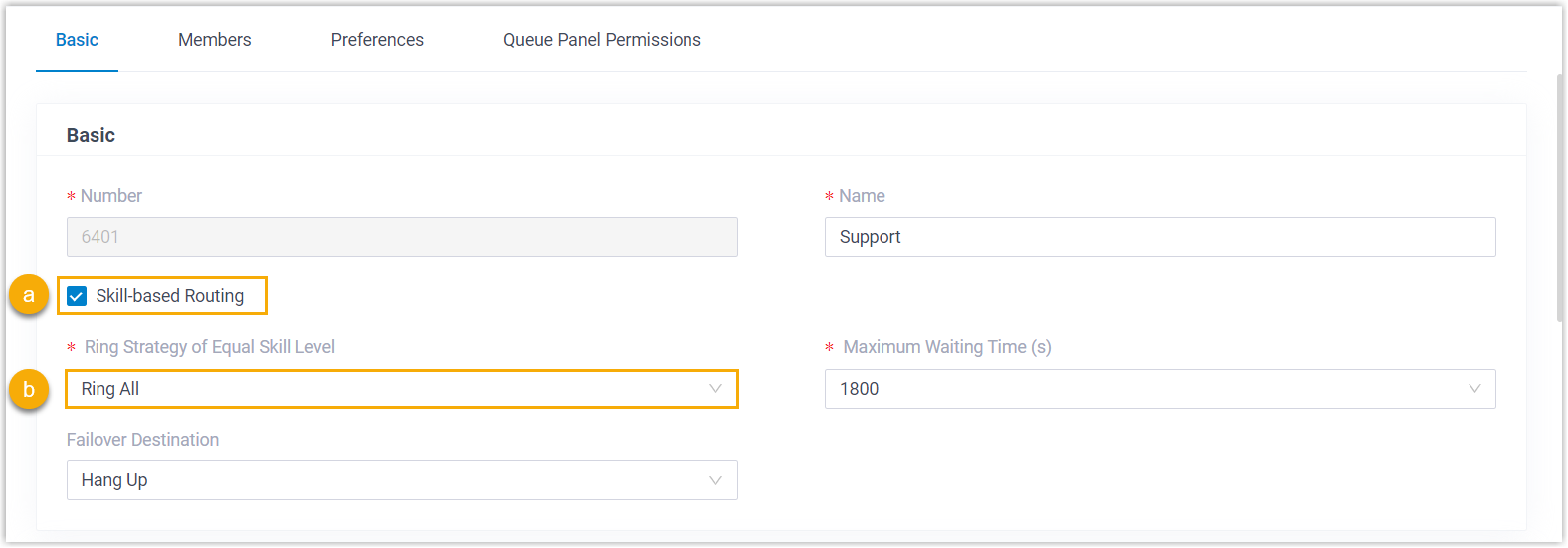Click the orange callout badge labeled b
The image size is (1568, 548).
(x=29, y=389)
